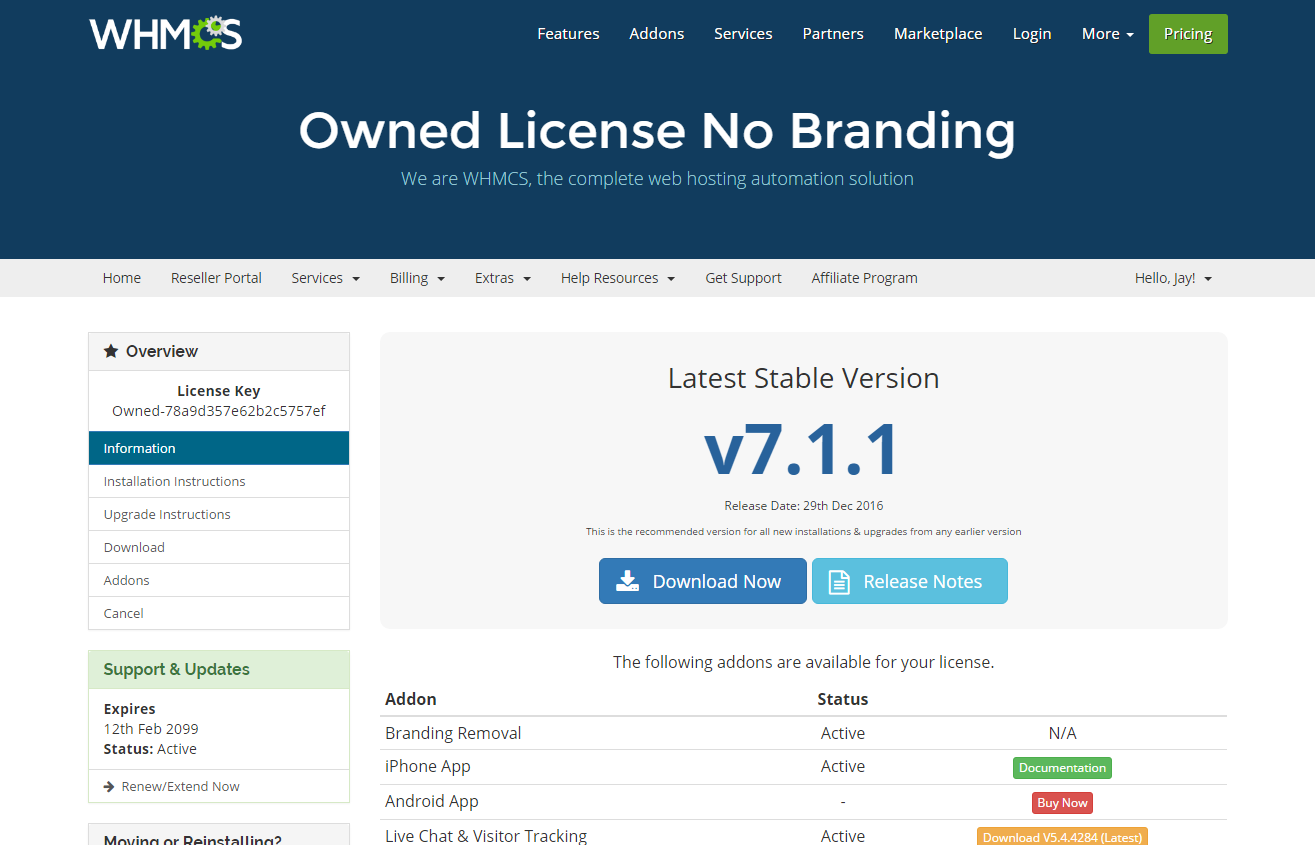Click the Latest Stable Version heading
Image resolution: width=1315 pixels, height=845 pixels.
coord(803,378)
